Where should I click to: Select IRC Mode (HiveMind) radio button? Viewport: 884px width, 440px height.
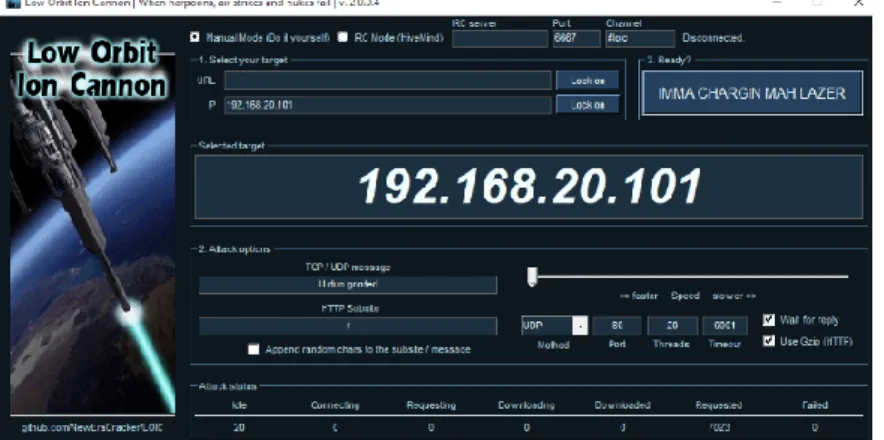342,37
